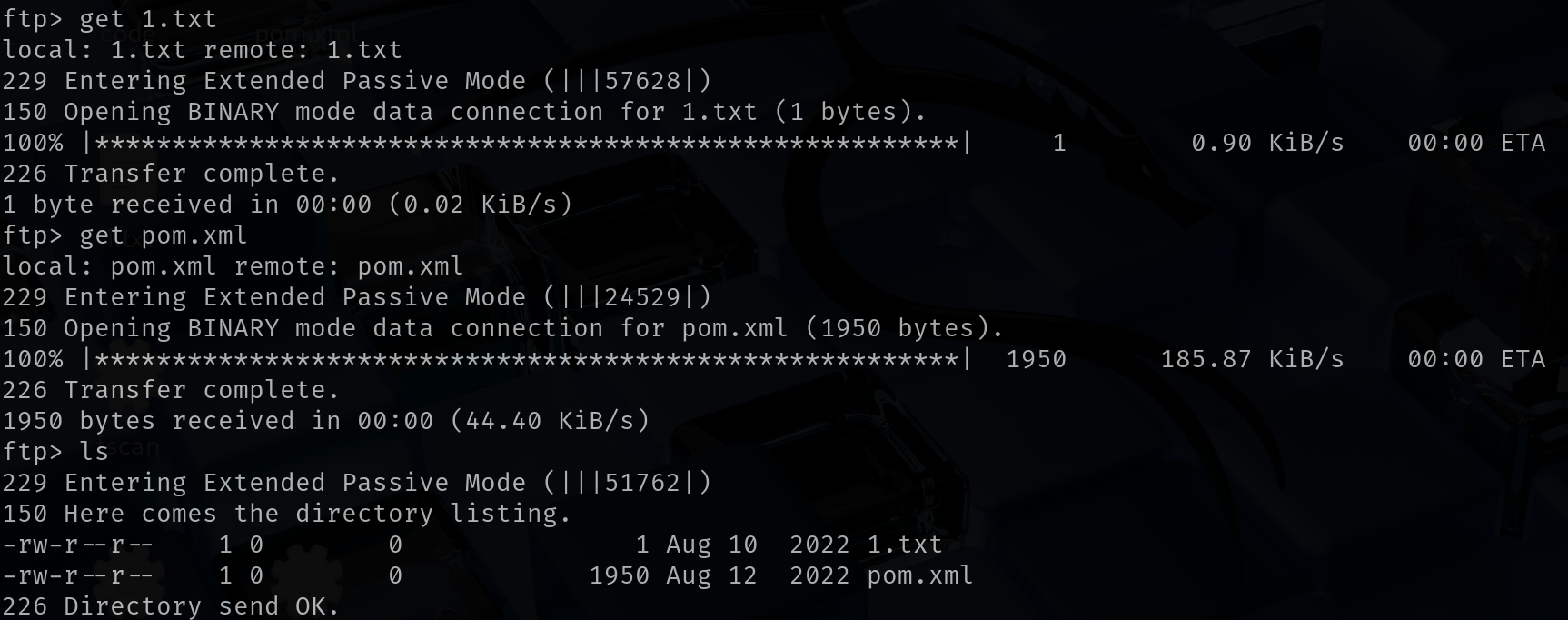Click the 1.txt progress bar asterisks
Screen dimensions: 1568x620
click(x=527, y=143)
